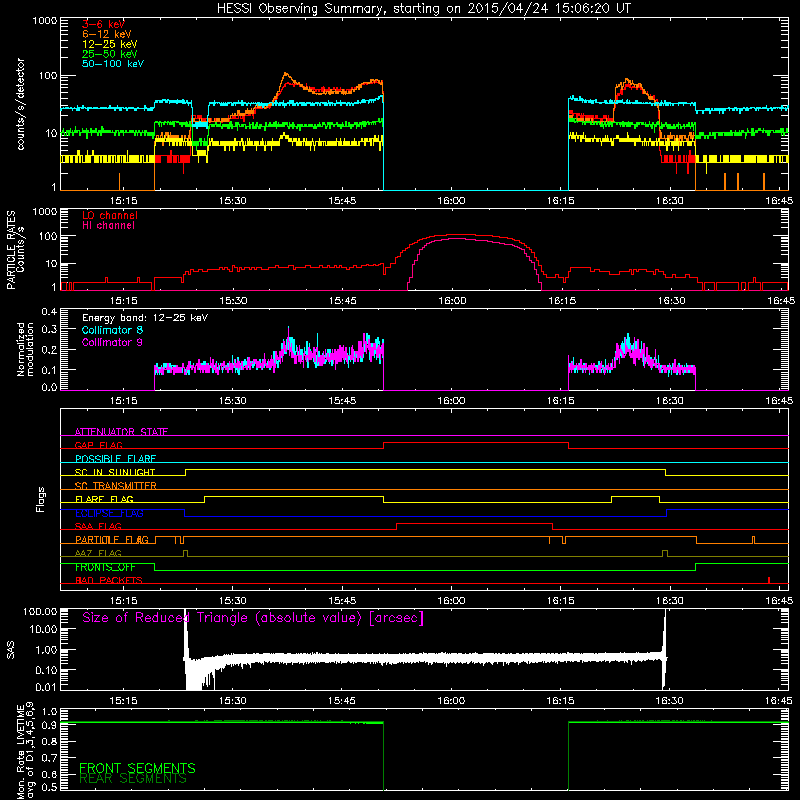Click the Flags panel axis label
The image size is (800, 800).
point(41,499)
